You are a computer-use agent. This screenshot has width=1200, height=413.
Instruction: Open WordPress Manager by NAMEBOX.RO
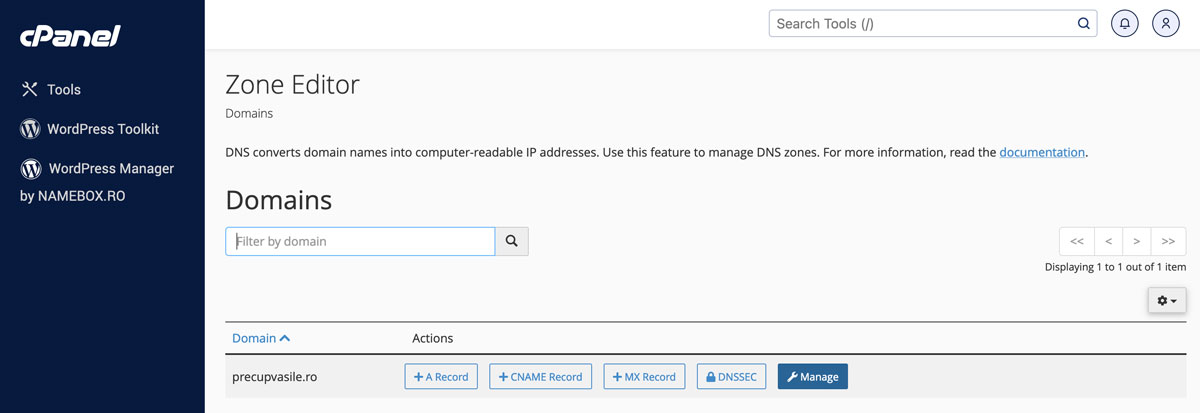(x=97, y=182)
